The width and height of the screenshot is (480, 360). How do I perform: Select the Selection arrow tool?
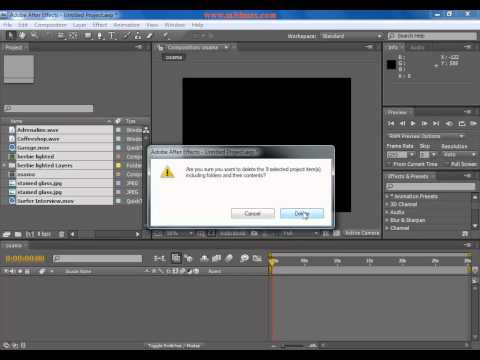10,36
